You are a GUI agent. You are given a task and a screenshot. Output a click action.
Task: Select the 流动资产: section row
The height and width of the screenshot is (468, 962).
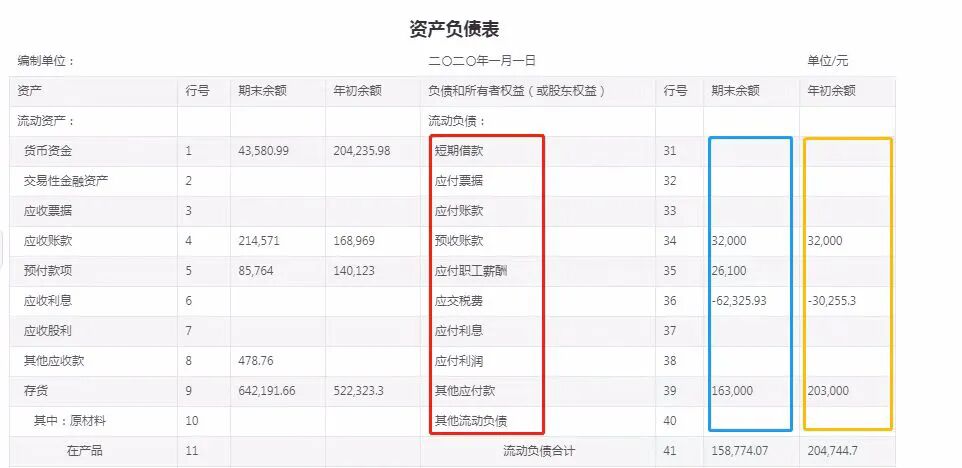tap(46, 121)
